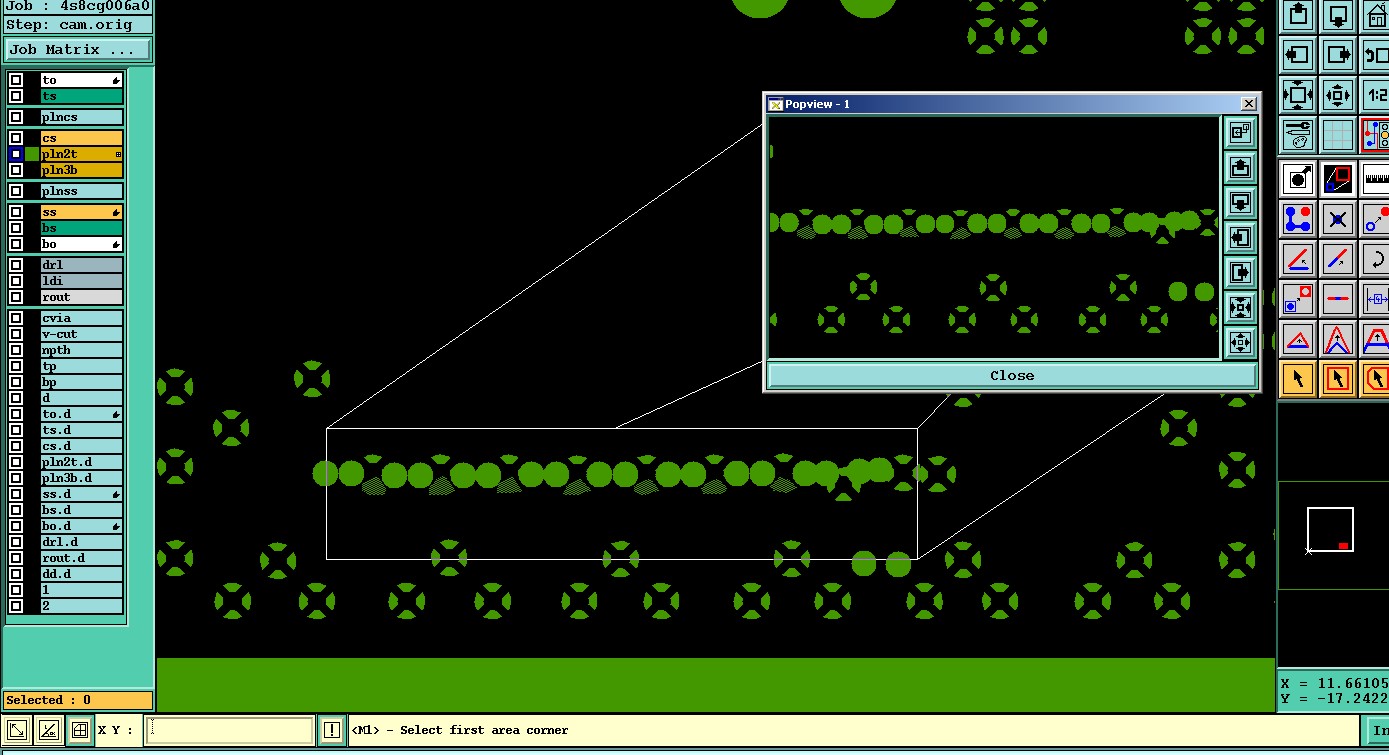
Task: Select the 'ldi' layer name
Action: [82, 281]
